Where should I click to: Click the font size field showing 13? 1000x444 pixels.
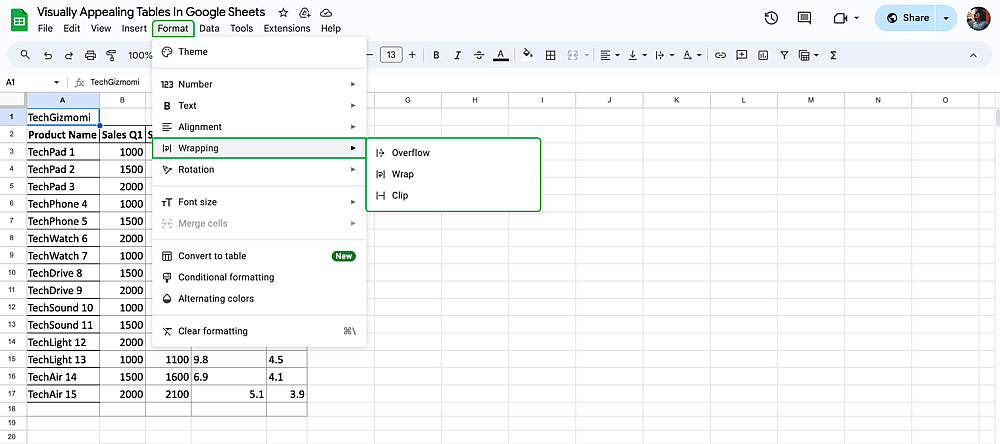(391, 55)
